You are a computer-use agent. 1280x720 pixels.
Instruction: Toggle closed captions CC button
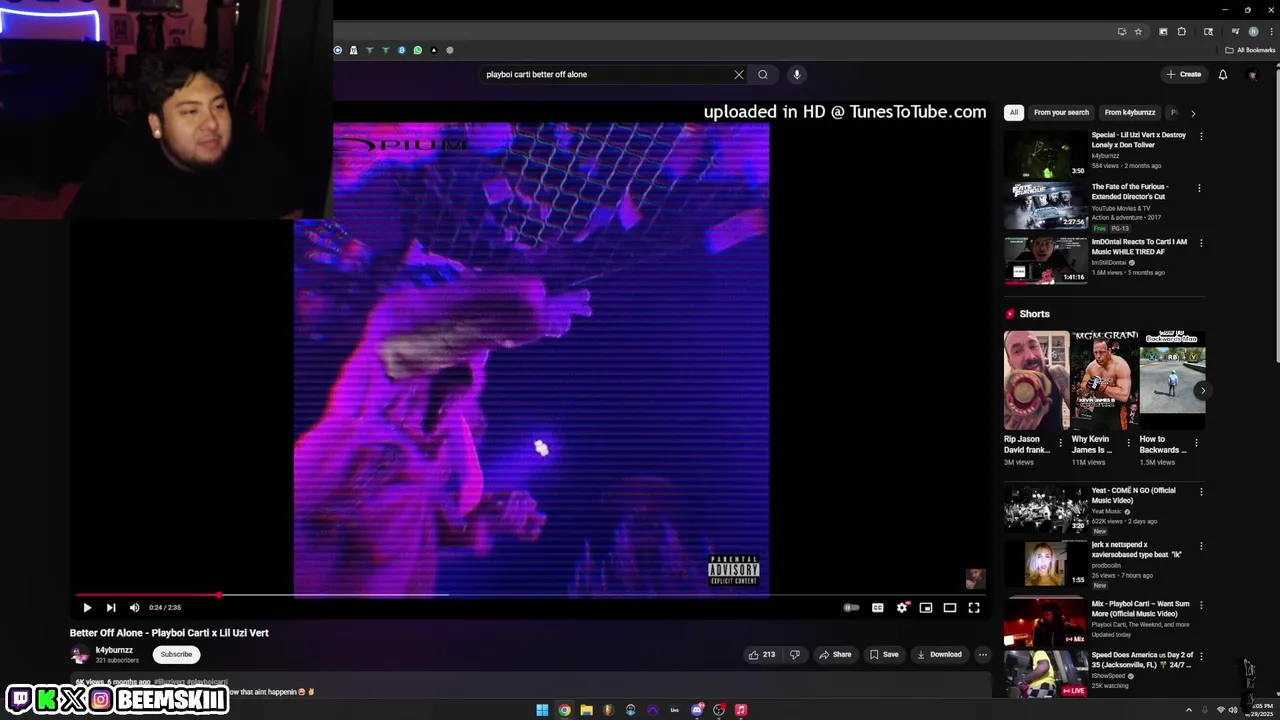[x=877, y=607]
